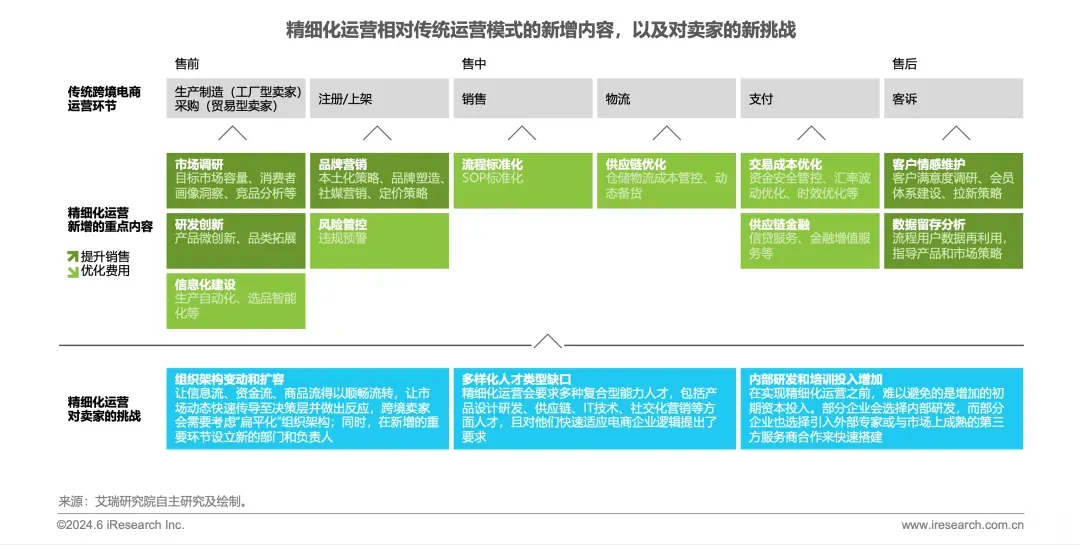This screenshot has height=545, width=1080.
Task: Click the 研发创新 card
Action: pyautogui.click(x=236, y=240)
